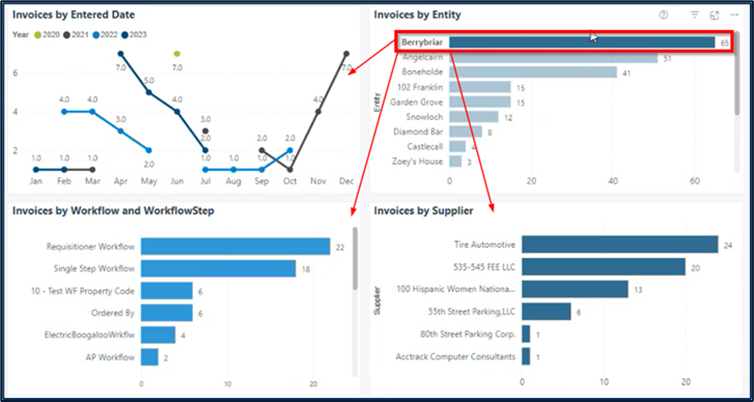Image resolution: width=754 pixels, height=402 pixels.
Task: Click the Invoices by Workflow and WorkflowStep title
Action: 113,211
